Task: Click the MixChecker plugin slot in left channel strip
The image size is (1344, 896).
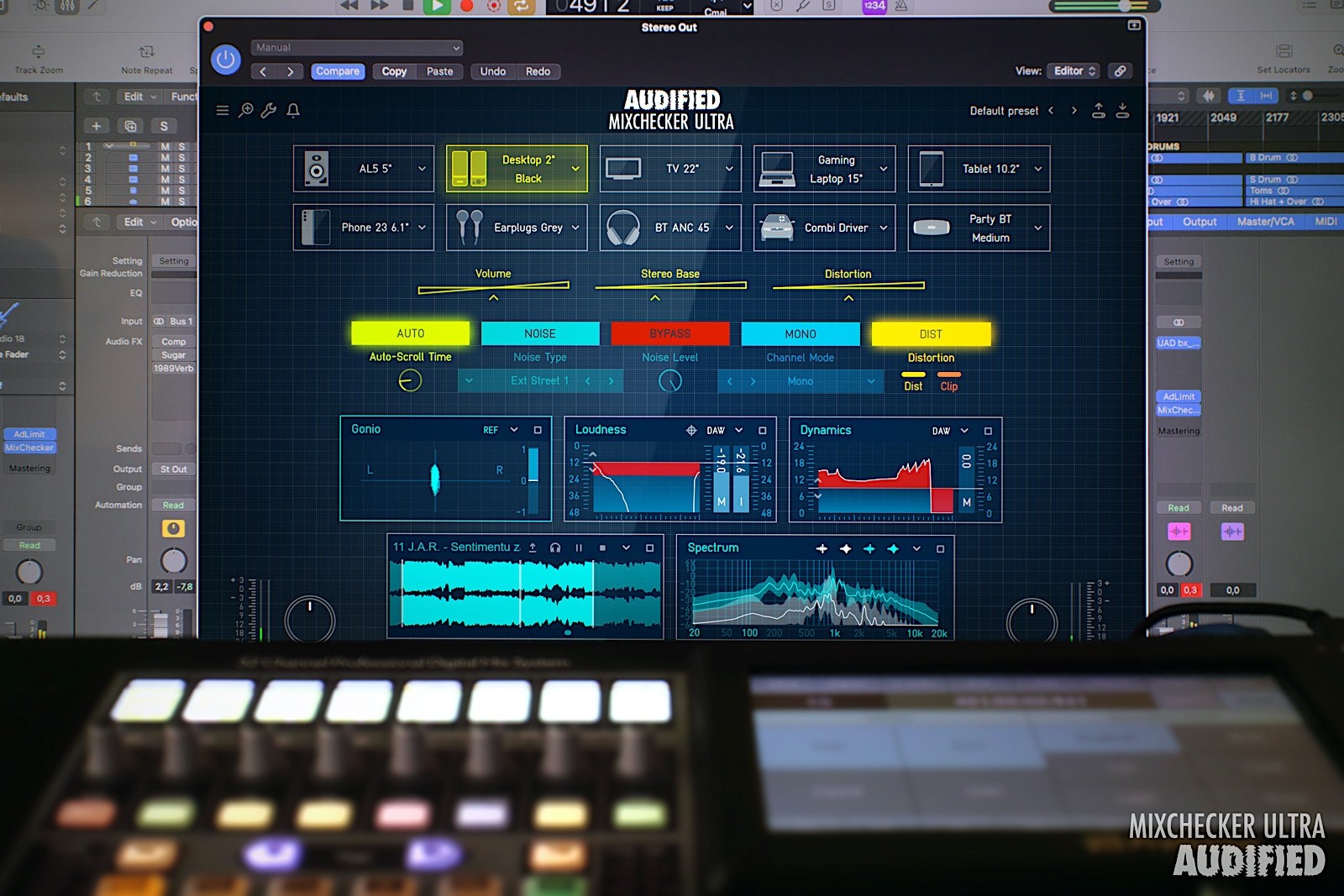Action: pyautogui.click(x=30, y=448)
